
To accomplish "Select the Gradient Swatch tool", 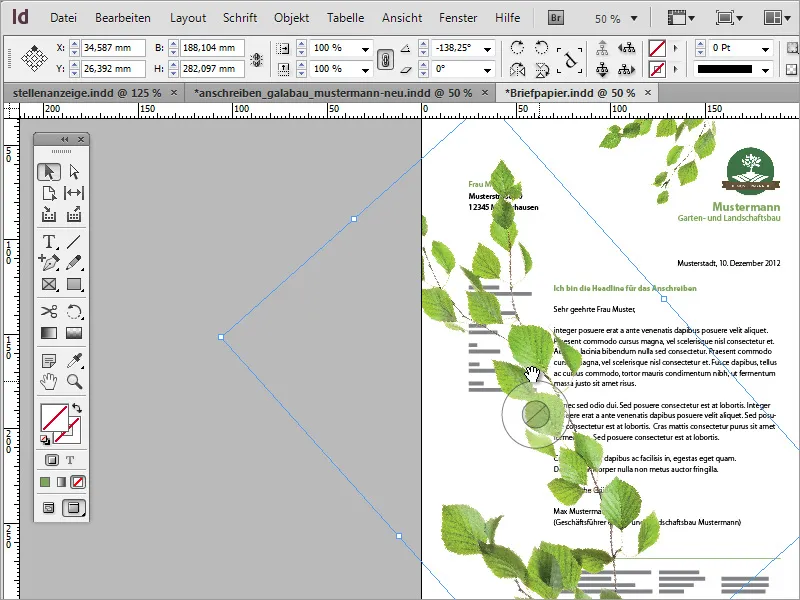I will coord(49,333).
